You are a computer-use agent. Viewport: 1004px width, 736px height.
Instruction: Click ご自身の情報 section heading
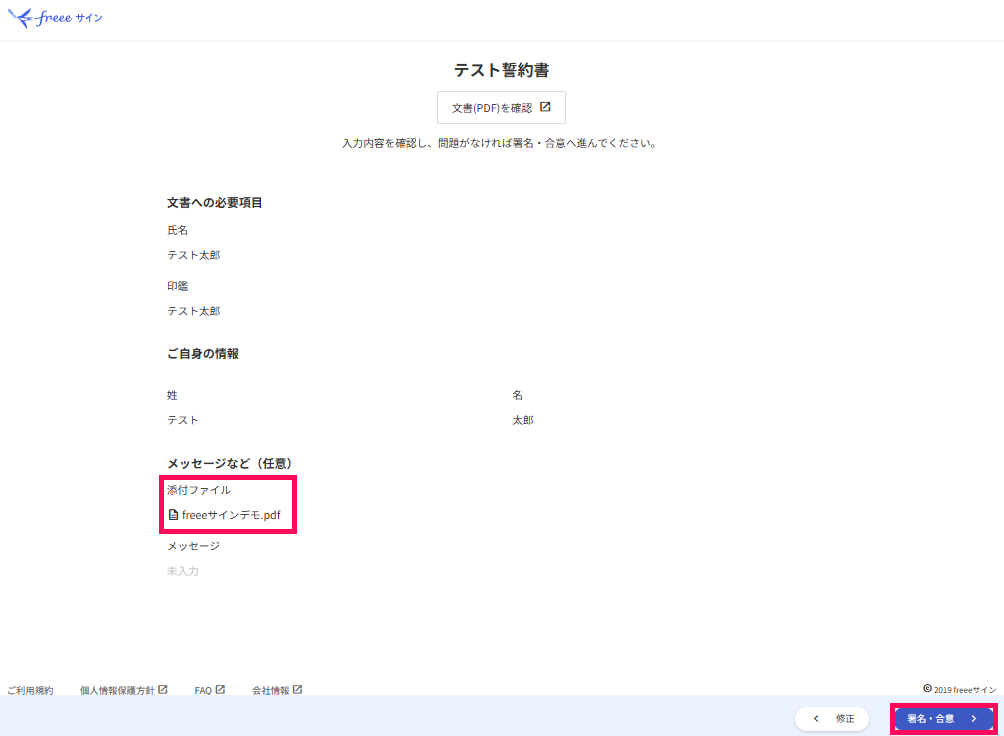pos(203,354)
